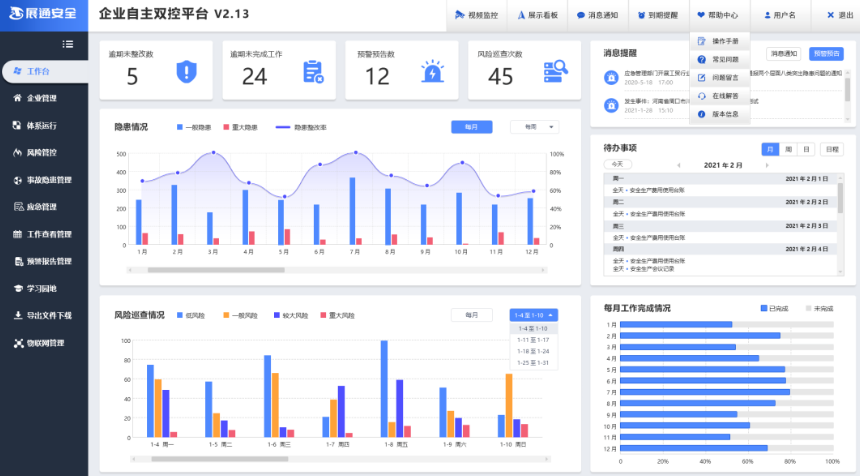Toggle 重大风险 legend in 风险巡查情况

(337, 315)
